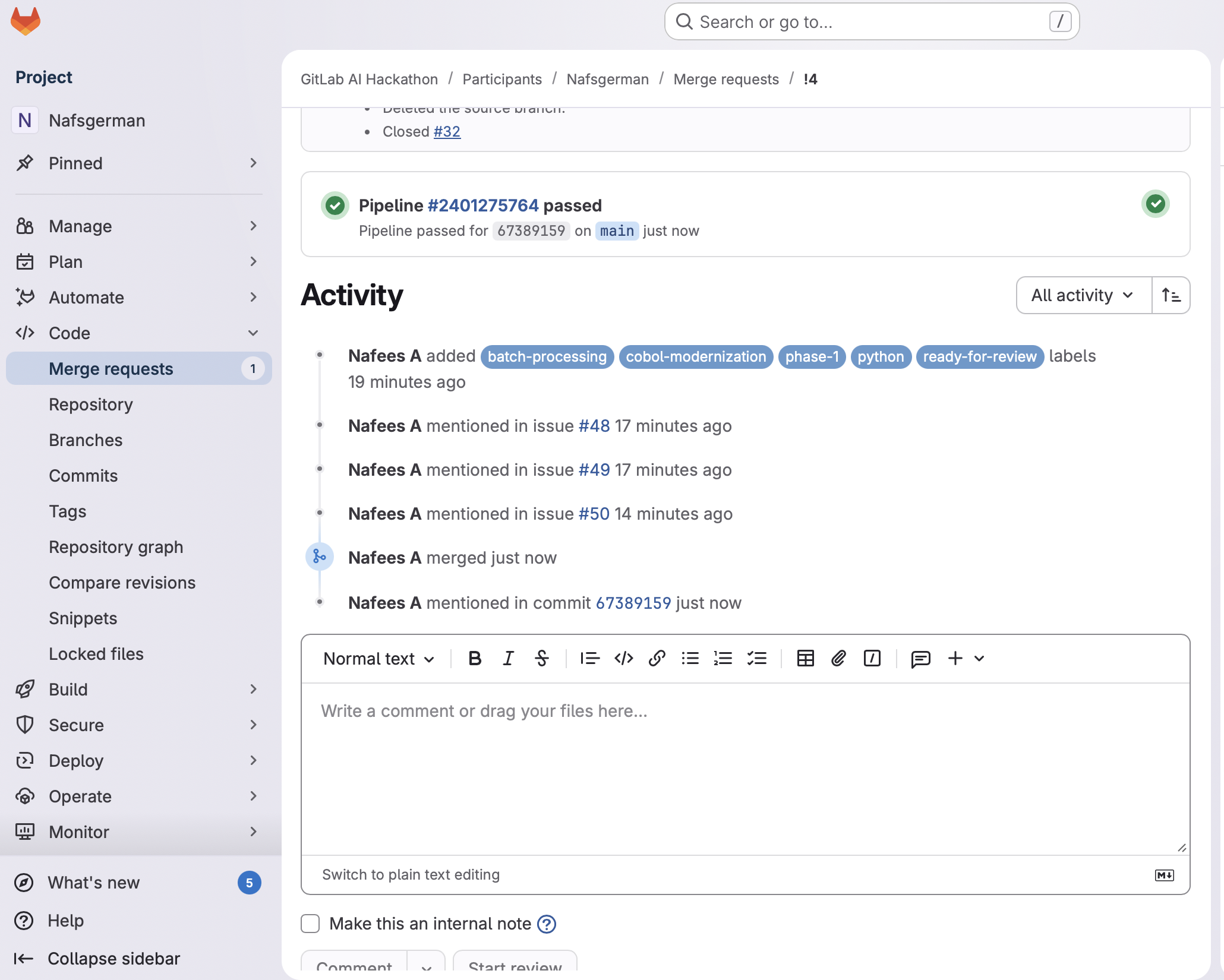Viewport: 1224px width, 980px height.
Task: Collapse the Code sidebar section
Action: (x=253, y=333)
